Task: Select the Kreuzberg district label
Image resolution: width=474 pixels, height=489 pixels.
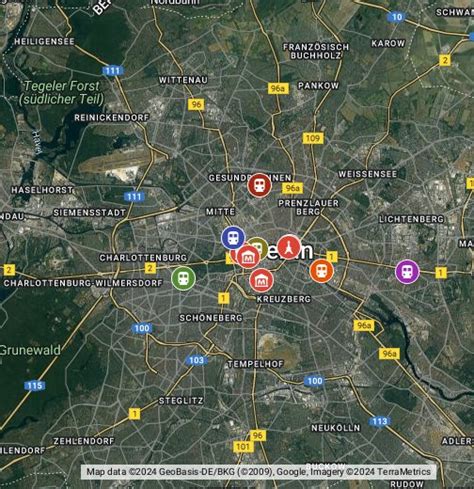Action: coord(284,299)
